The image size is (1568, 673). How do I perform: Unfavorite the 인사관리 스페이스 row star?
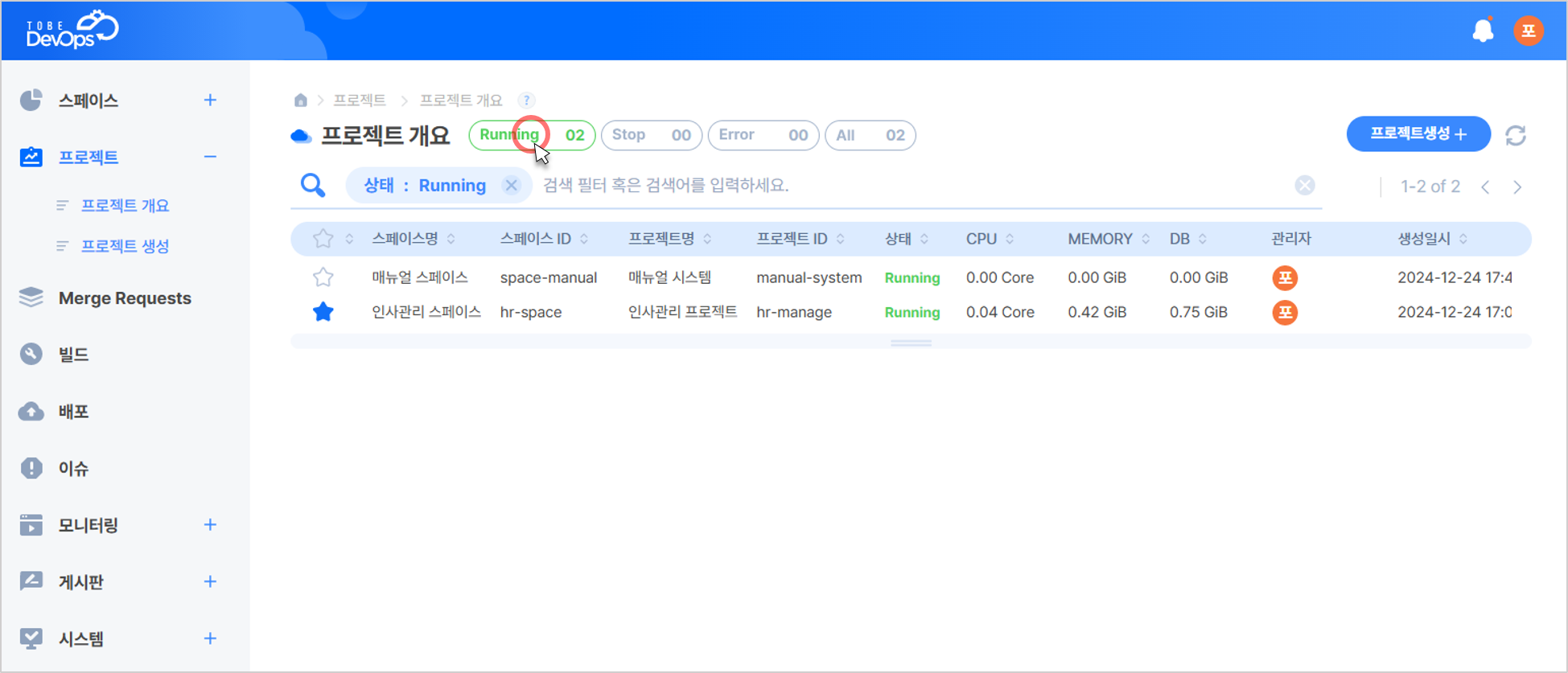323,312
